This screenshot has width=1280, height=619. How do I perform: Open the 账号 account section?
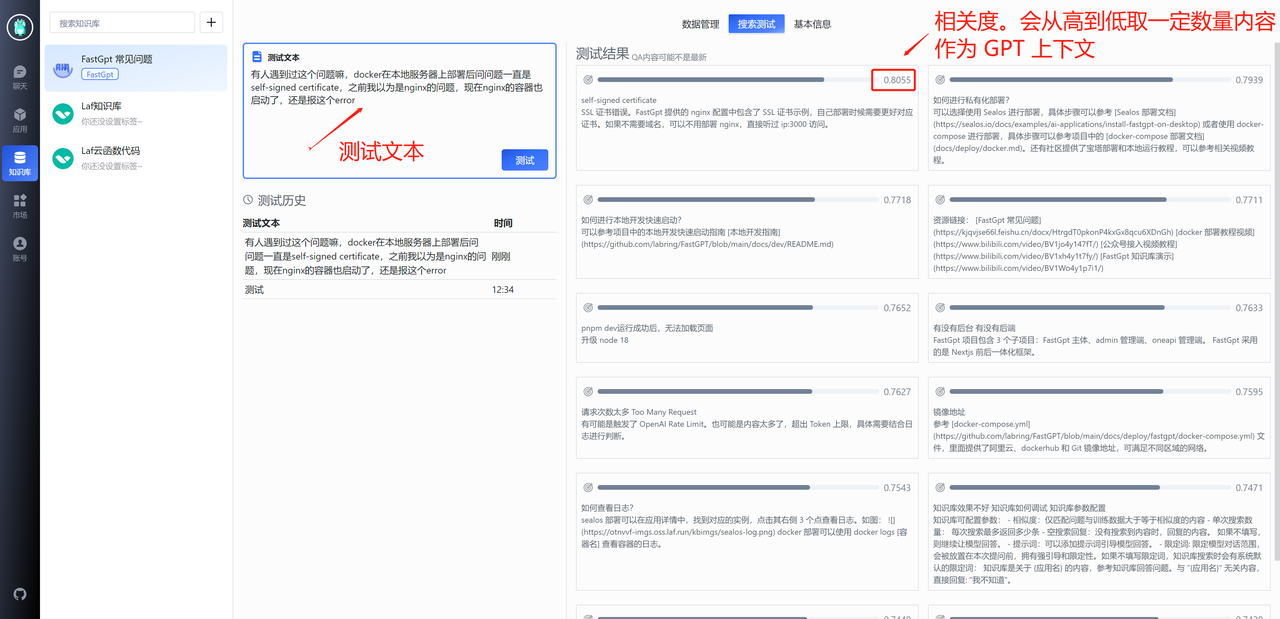pyautogui.click(x=19, y=247)
